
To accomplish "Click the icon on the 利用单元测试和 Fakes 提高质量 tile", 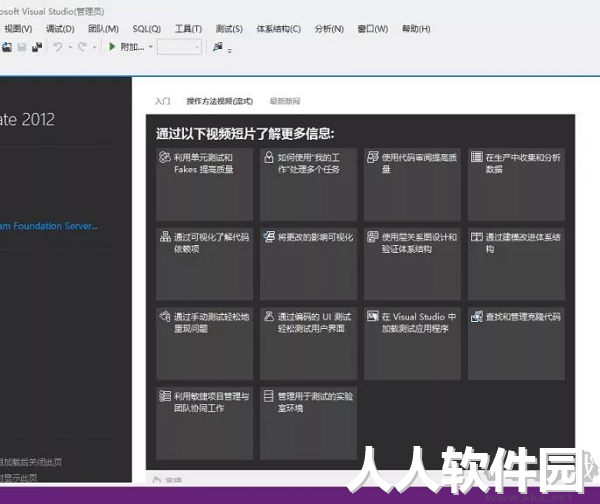I will 165,157.
